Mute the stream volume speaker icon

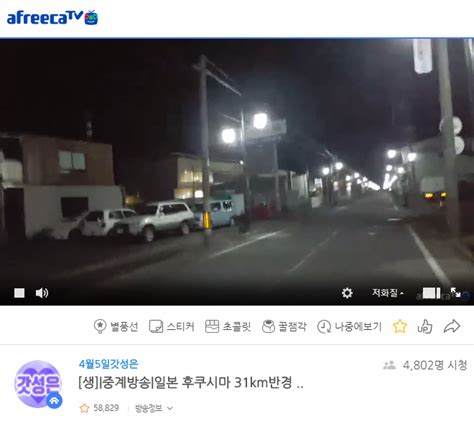click(42, 293)
